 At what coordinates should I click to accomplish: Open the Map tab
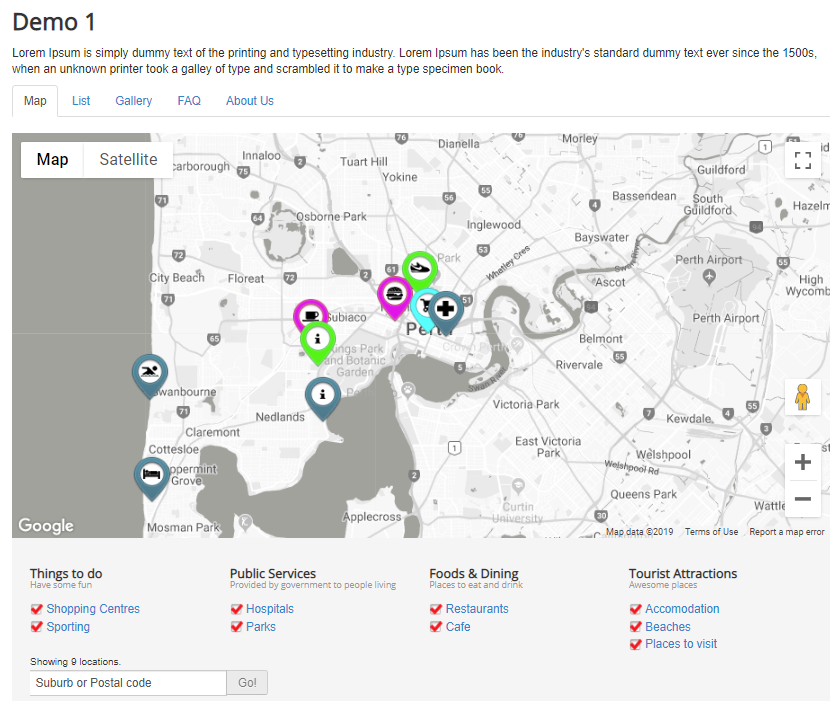(x=35, y=101)
